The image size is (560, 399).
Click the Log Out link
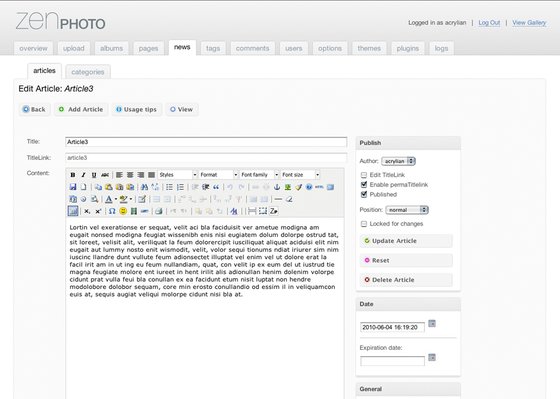pos(489,23)
